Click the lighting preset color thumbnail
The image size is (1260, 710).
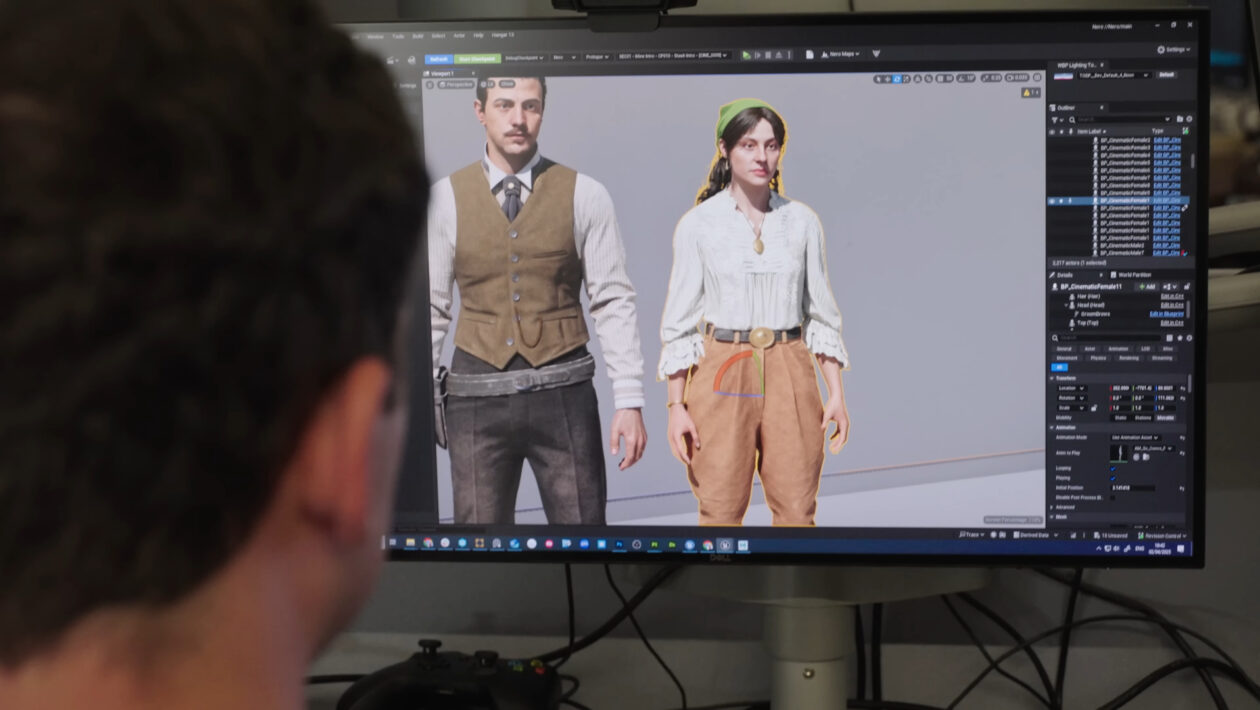tap(1063, 76)
